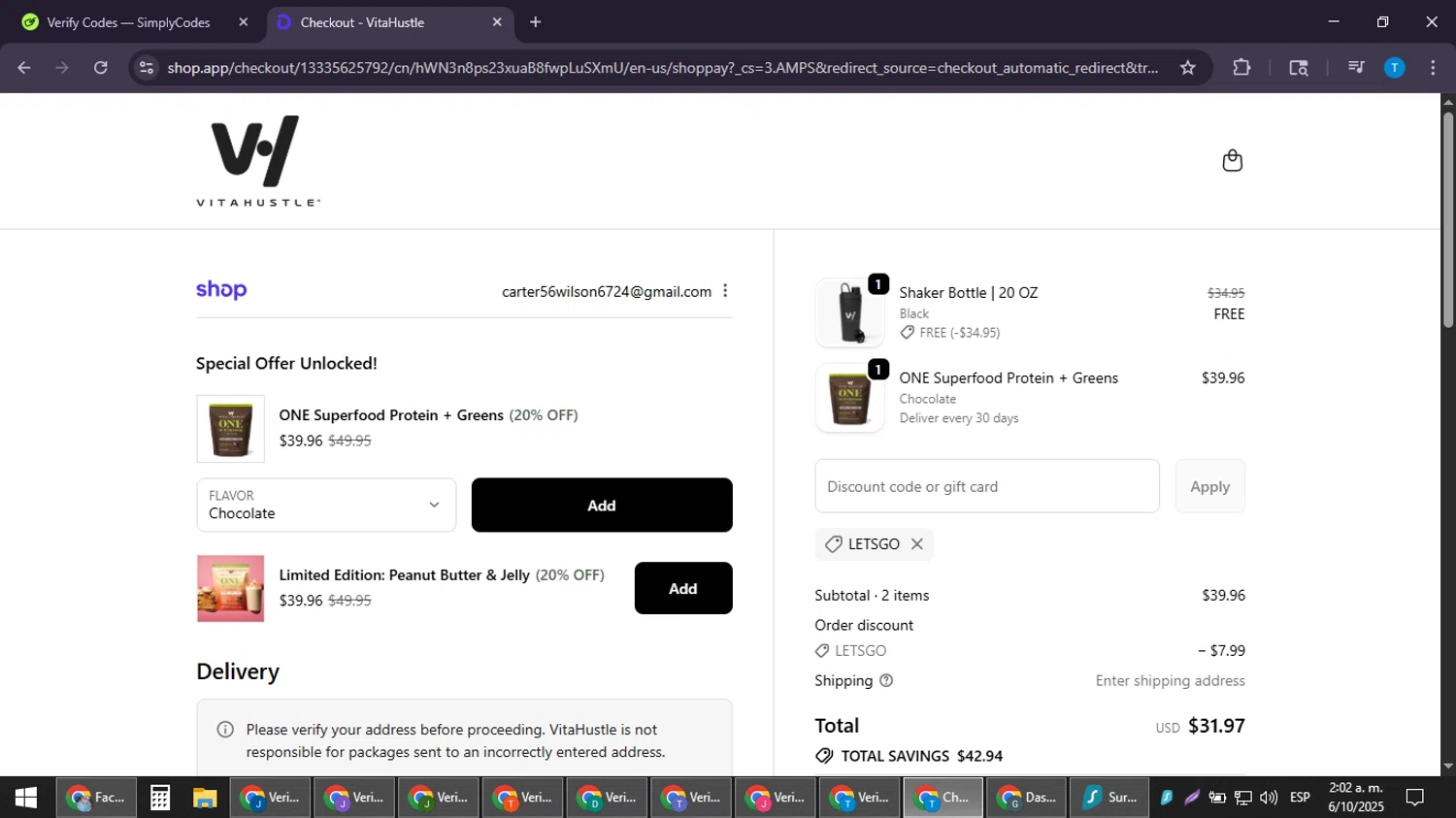Click the email carter56wilson6724@gmail.com

pyautogui.click(x=607, y=291)
